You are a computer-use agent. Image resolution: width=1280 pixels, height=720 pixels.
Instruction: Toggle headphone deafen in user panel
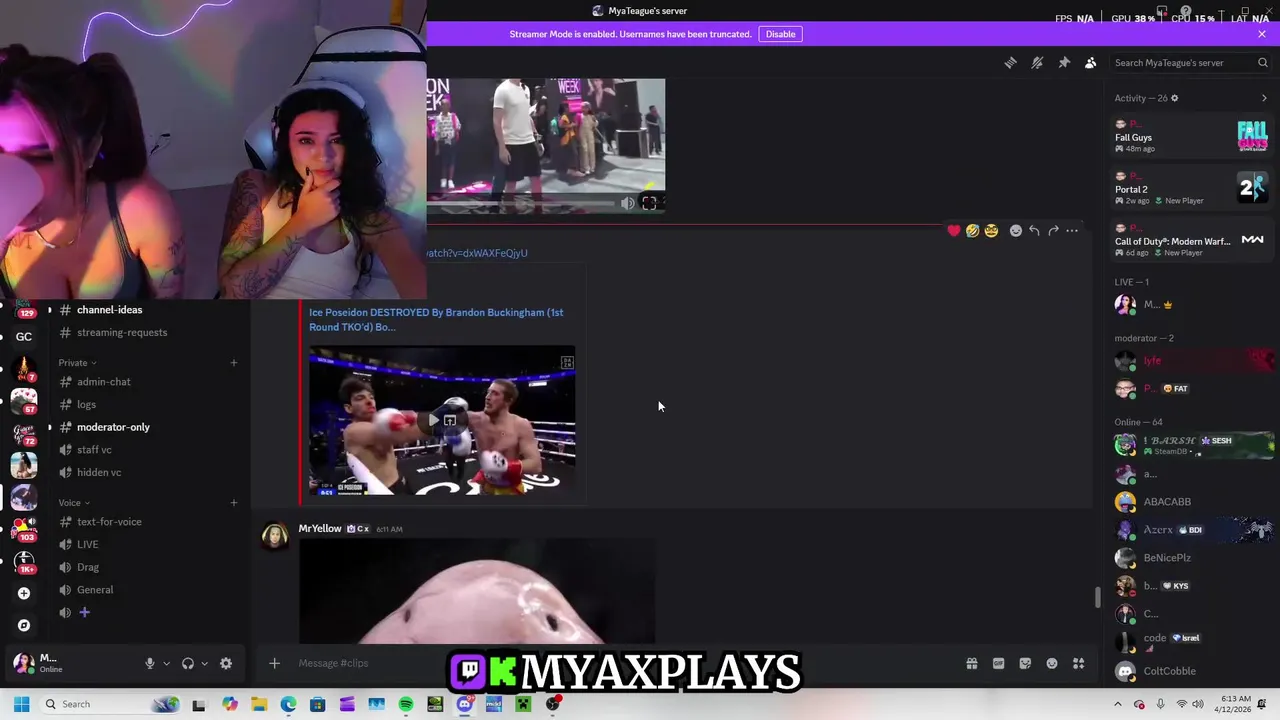pyautogui.click(x=187, y=663)
